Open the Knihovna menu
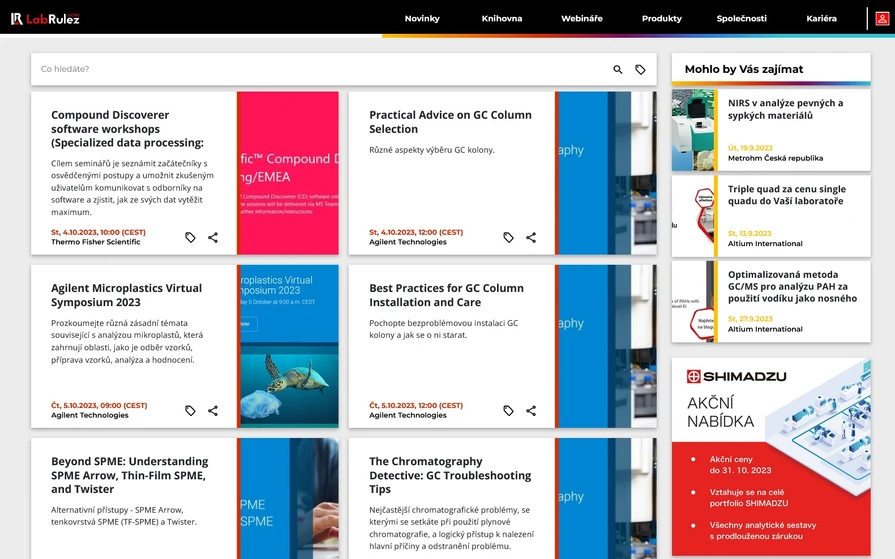895x559 pixels. 502,18
